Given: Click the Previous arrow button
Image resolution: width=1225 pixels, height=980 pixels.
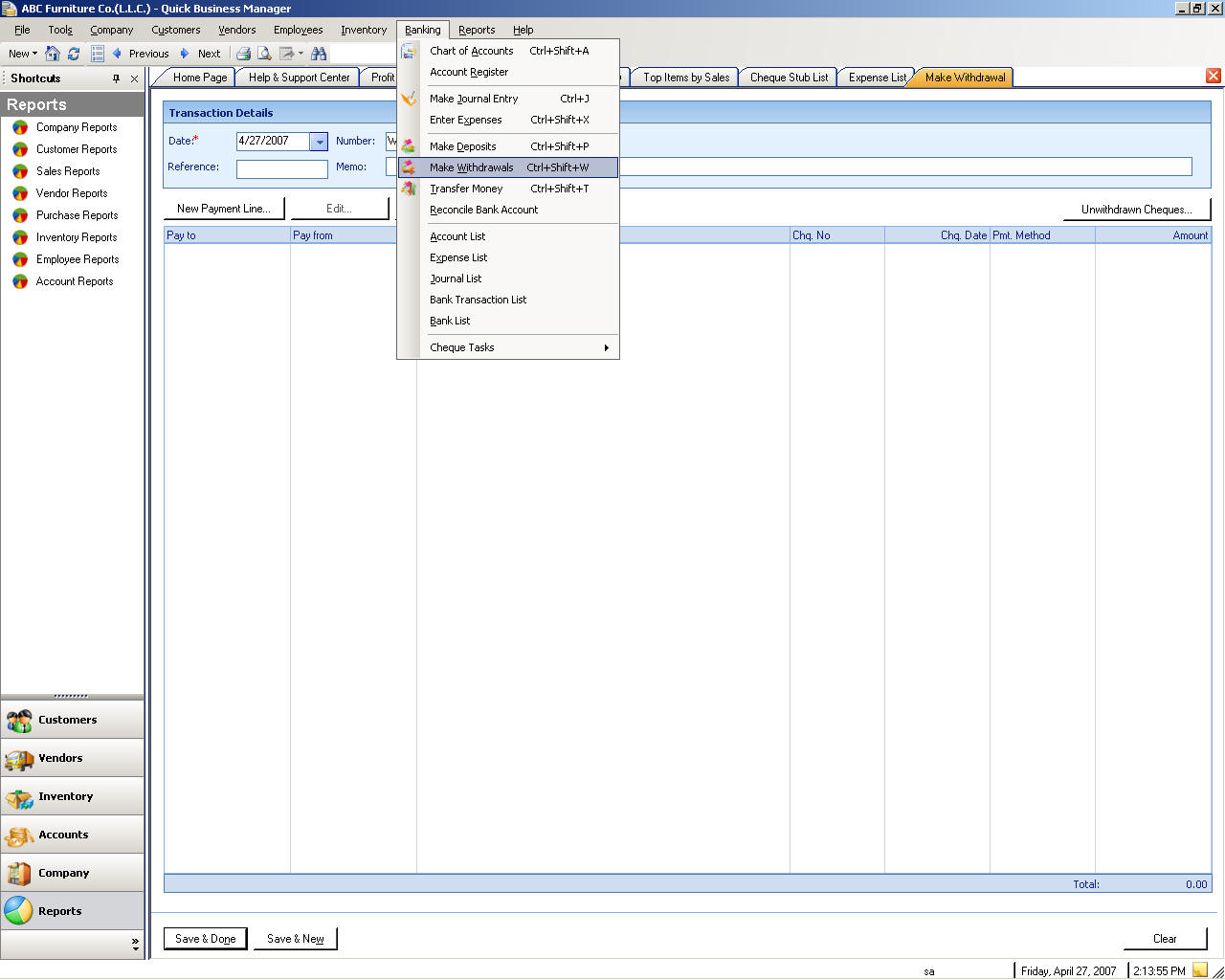Looking at the screenshot, I should pyautogui.click(x=141, y=54).
